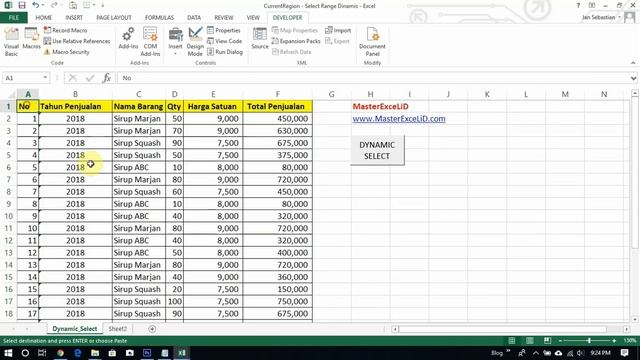Switch to the FORMULAS tab

pyautogui.click(x=159, y=18)
